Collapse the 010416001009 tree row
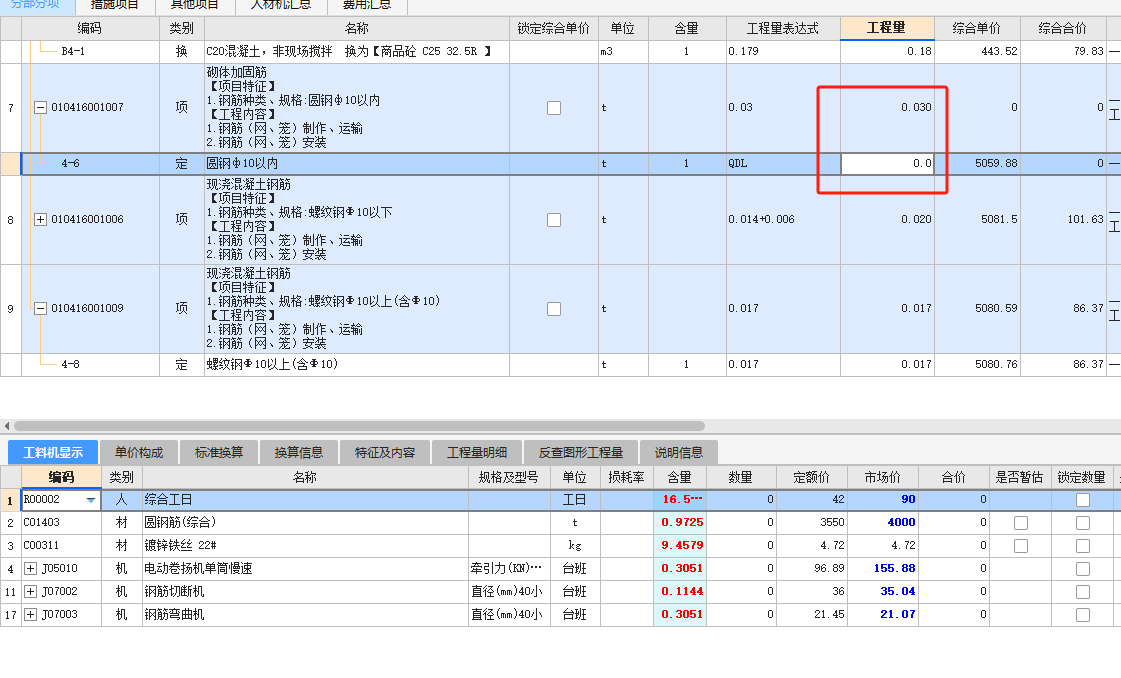Viewport: 1121px width, 678px height. (x=41, y=308)
